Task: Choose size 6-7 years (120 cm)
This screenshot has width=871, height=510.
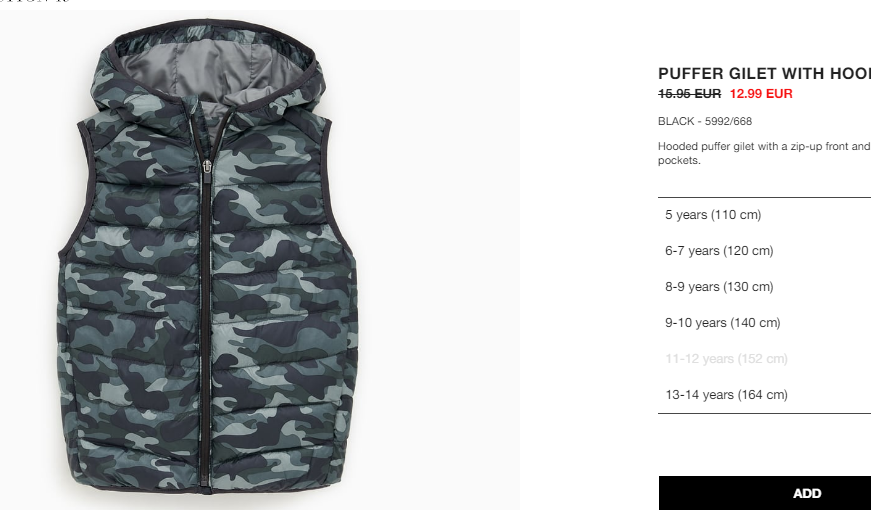Action: (764, 251)
